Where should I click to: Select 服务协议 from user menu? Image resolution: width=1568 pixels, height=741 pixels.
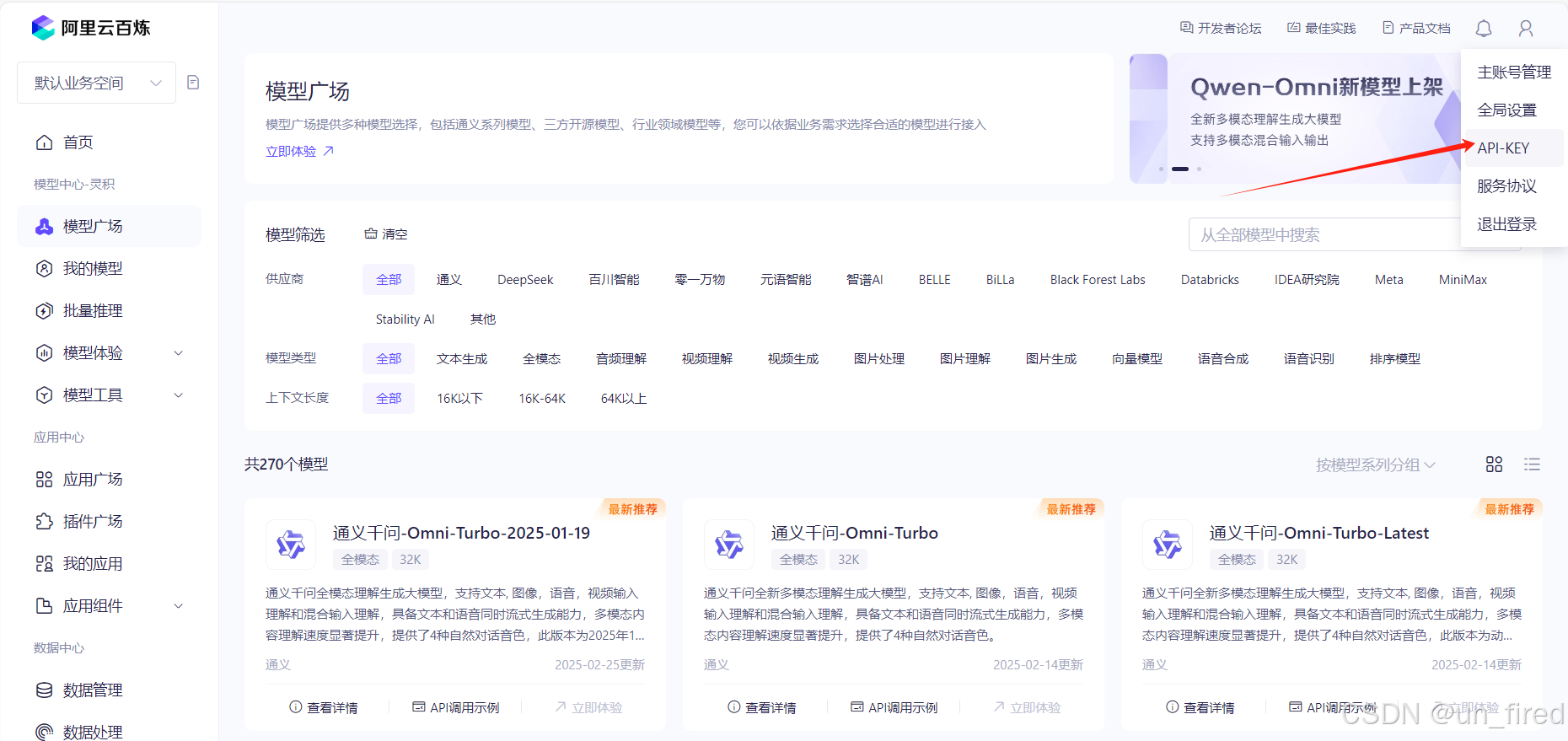(x=1514, y=186)
